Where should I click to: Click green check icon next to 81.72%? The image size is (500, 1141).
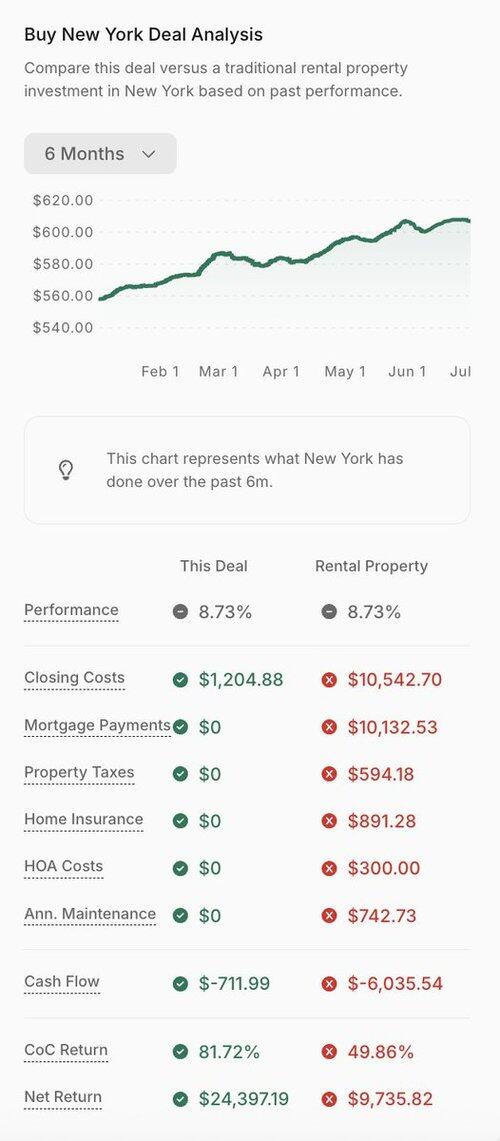pos(180,1051)
